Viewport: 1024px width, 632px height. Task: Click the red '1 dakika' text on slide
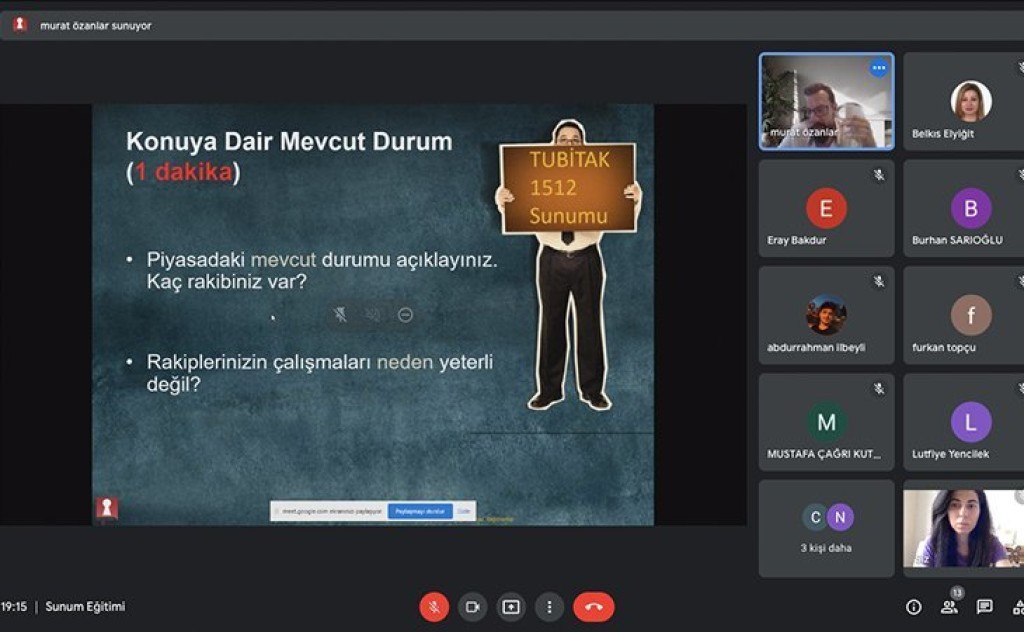point(184,172)
